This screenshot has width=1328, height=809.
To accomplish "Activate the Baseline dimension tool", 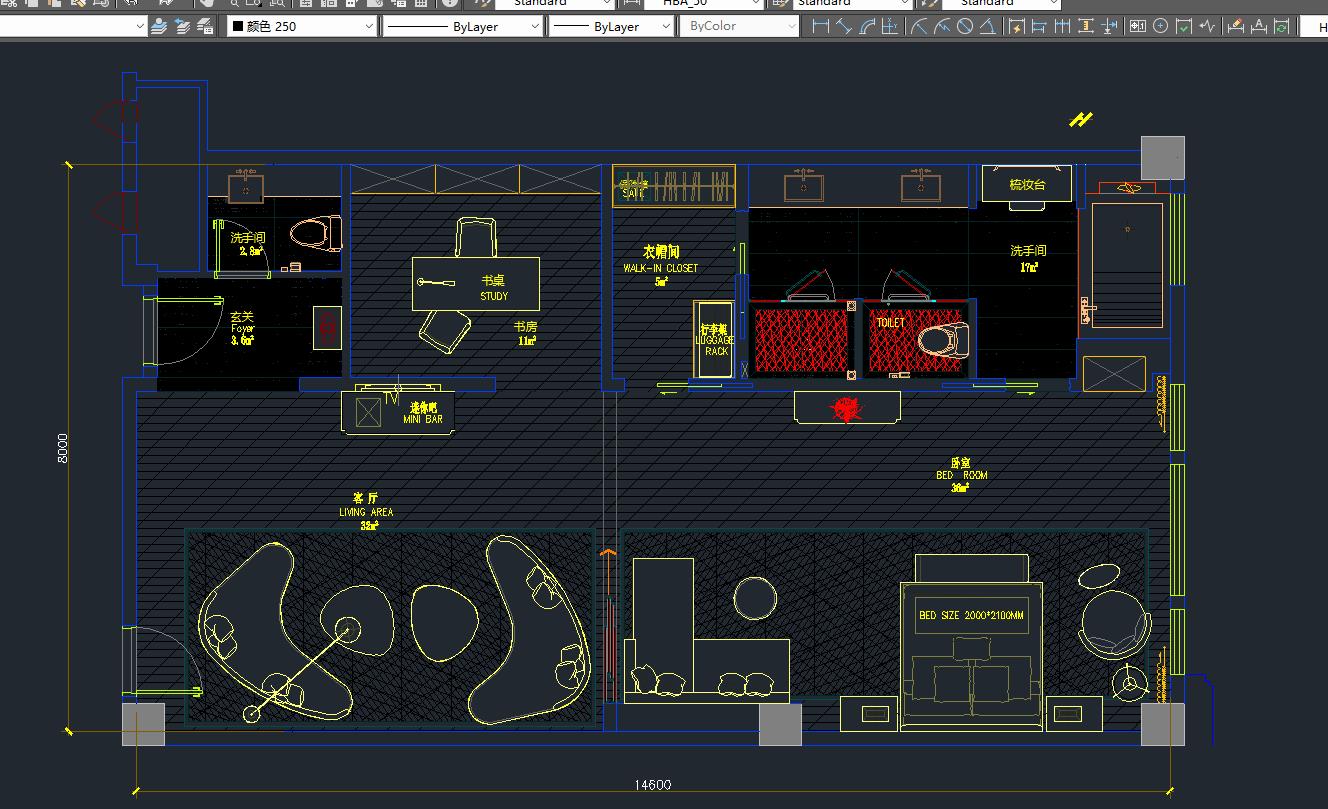I will pyautogui.click(x=1040, y=27).
